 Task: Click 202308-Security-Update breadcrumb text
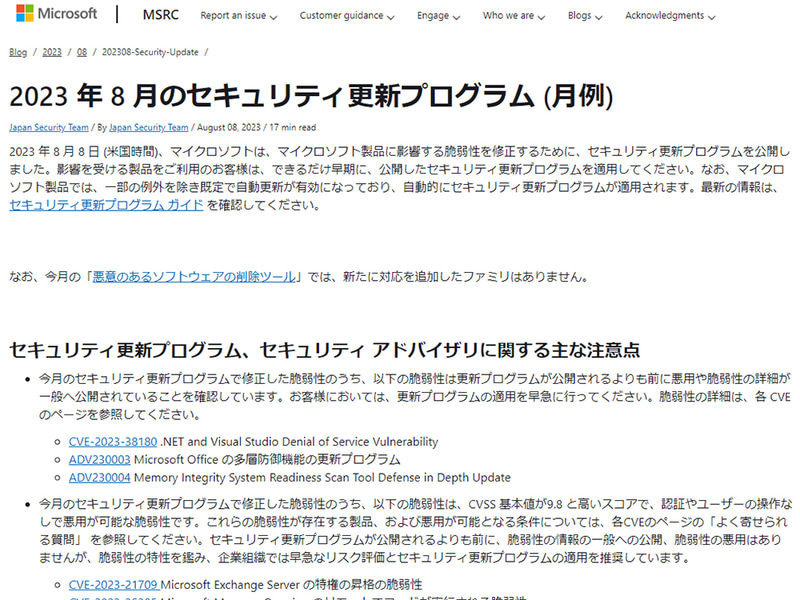(150, 52)
